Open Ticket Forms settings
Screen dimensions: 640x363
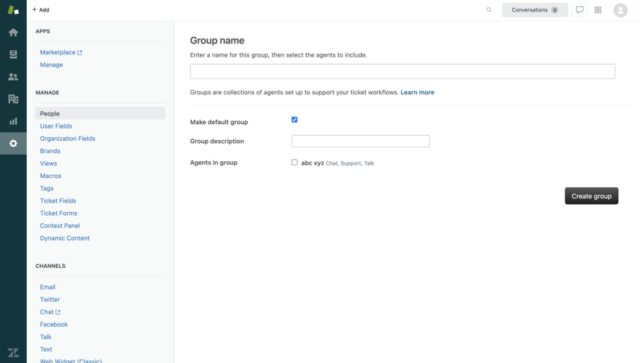pyautogui.click(x=58, y=213)
